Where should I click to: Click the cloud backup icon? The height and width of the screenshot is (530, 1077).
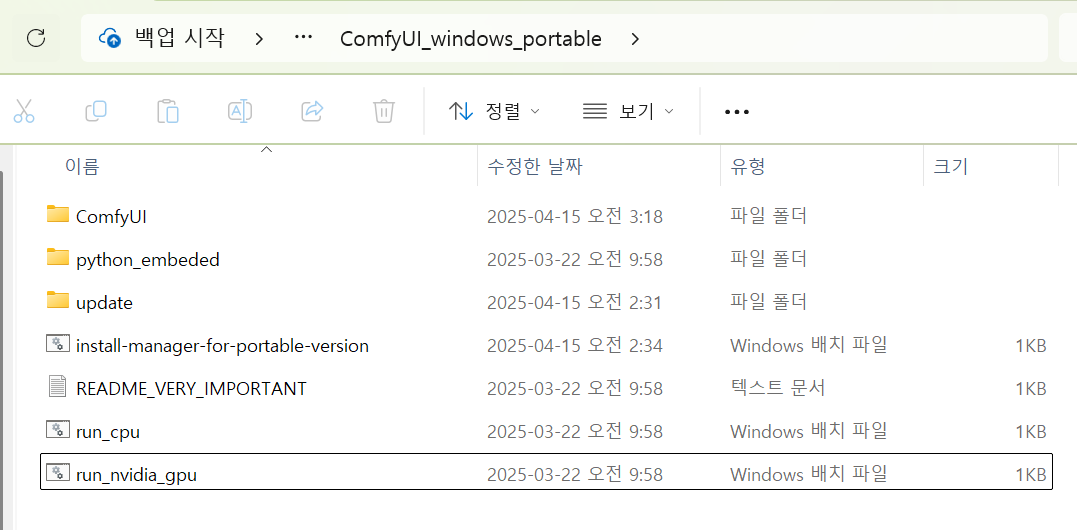click(110, 38)
